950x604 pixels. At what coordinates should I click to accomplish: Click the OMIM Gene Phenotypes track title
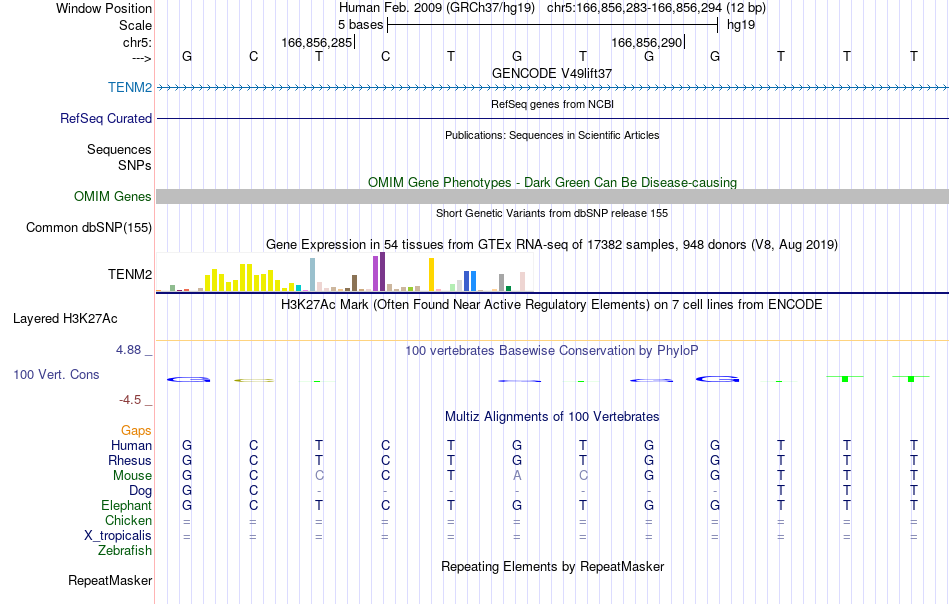(553, 182)
